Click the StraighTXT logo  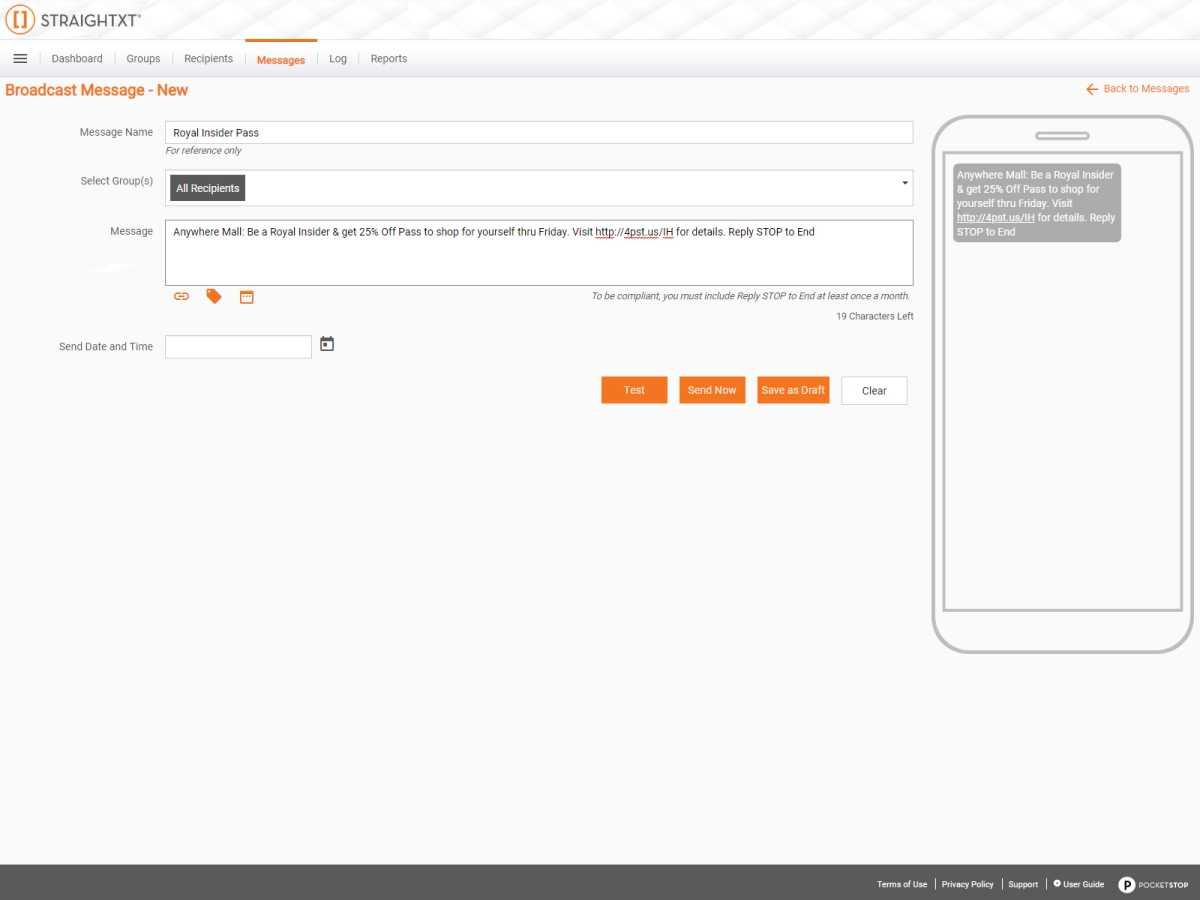(x=73, y=19)
